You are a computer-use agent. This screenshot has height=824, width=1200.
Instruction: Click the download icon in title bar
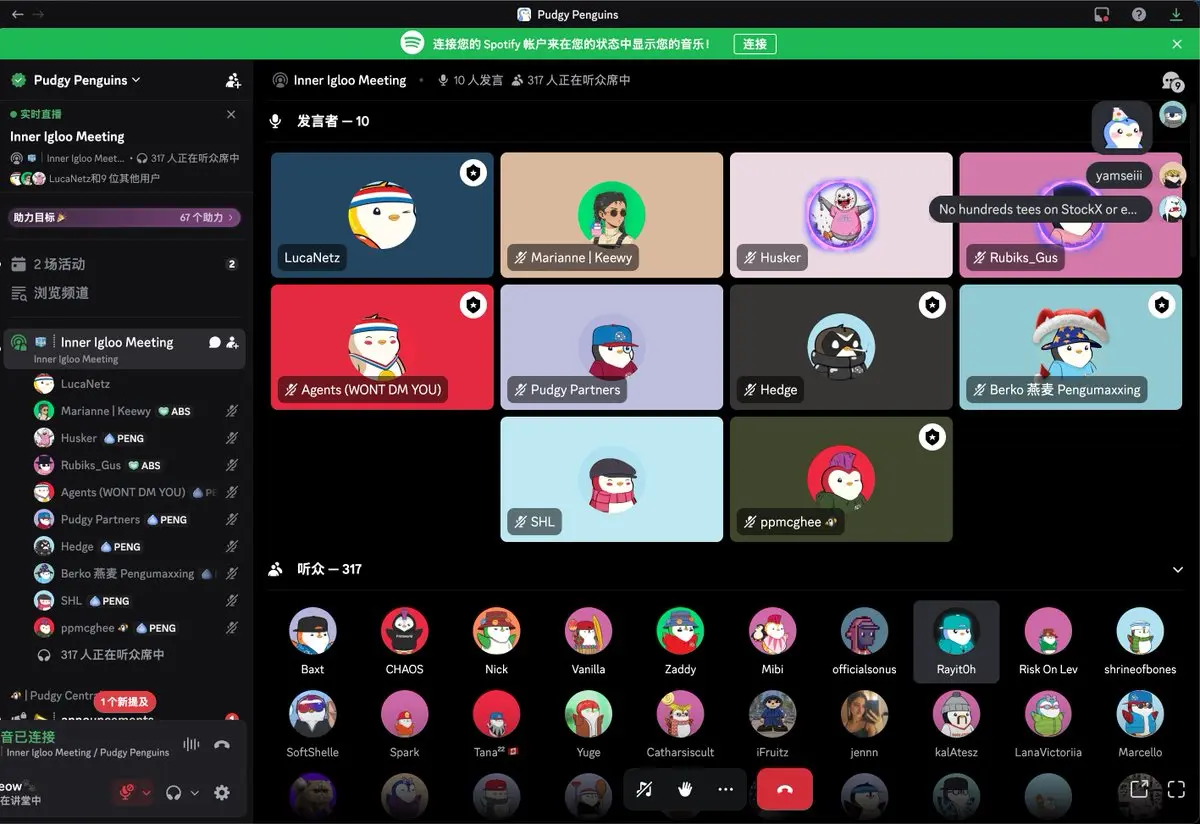point(1176,14)
